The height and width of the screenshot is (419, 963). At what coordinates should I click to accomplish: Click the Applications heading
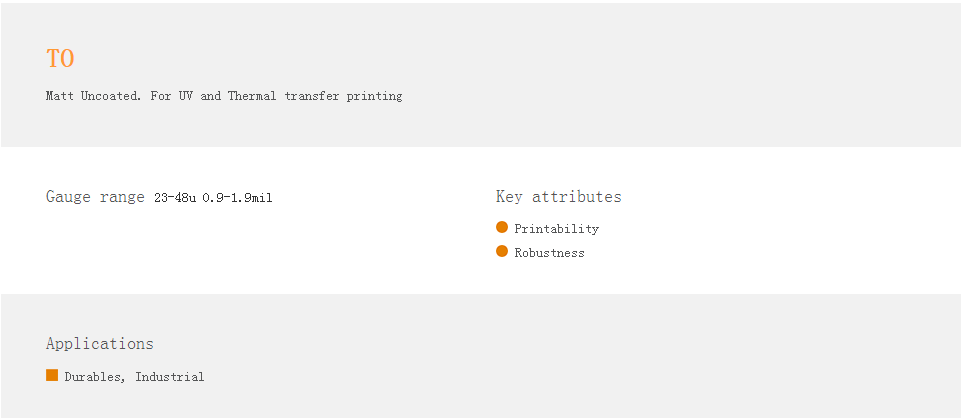(x=100, y=344)
